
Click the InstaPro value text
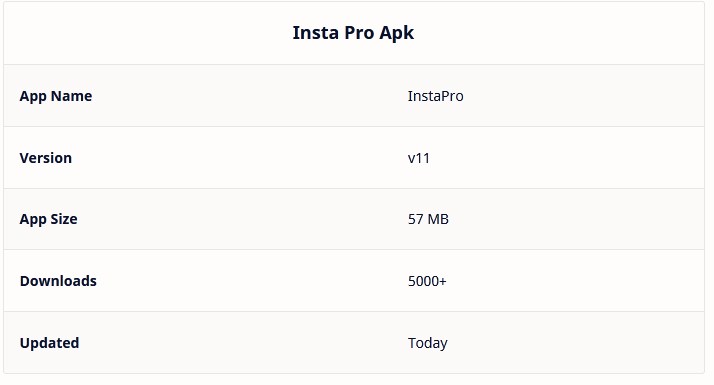[435, 96]
